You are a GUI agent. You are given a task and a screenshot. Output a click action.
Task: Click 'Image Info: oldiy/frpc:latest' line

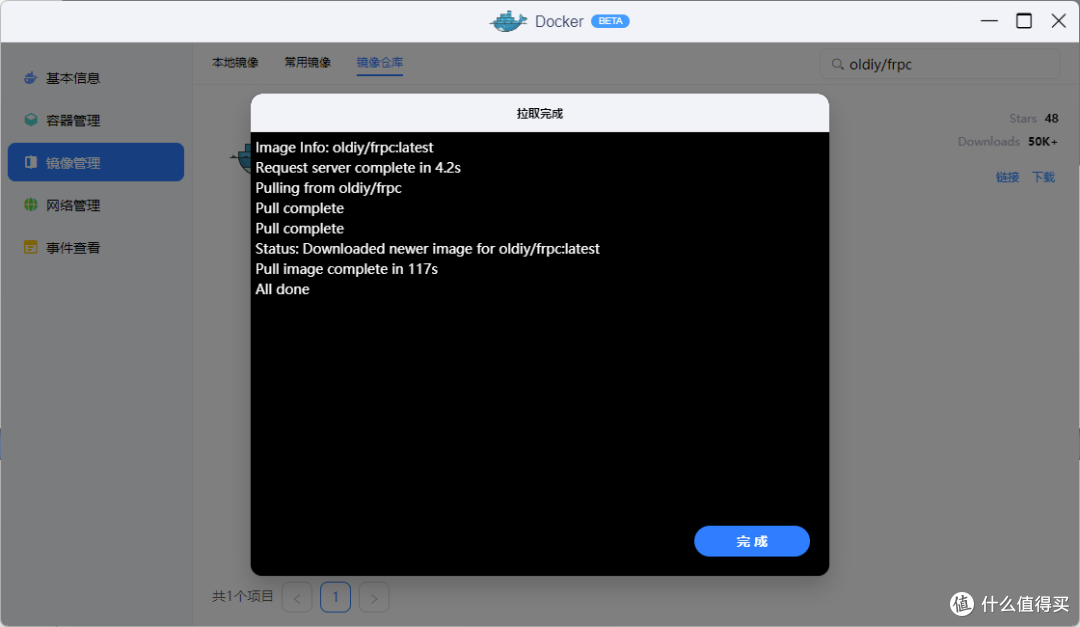tap(344, 147)
